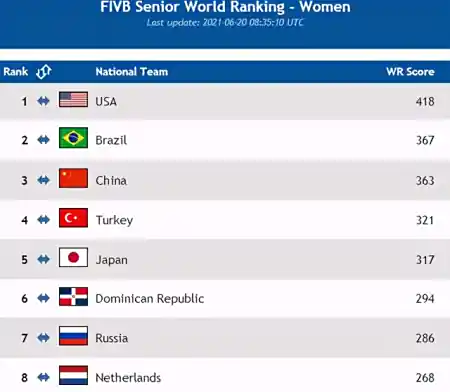Click the FIVB Senior World Ranking title
The height and width of the screenshot is (392, 450).
[225, 7]
